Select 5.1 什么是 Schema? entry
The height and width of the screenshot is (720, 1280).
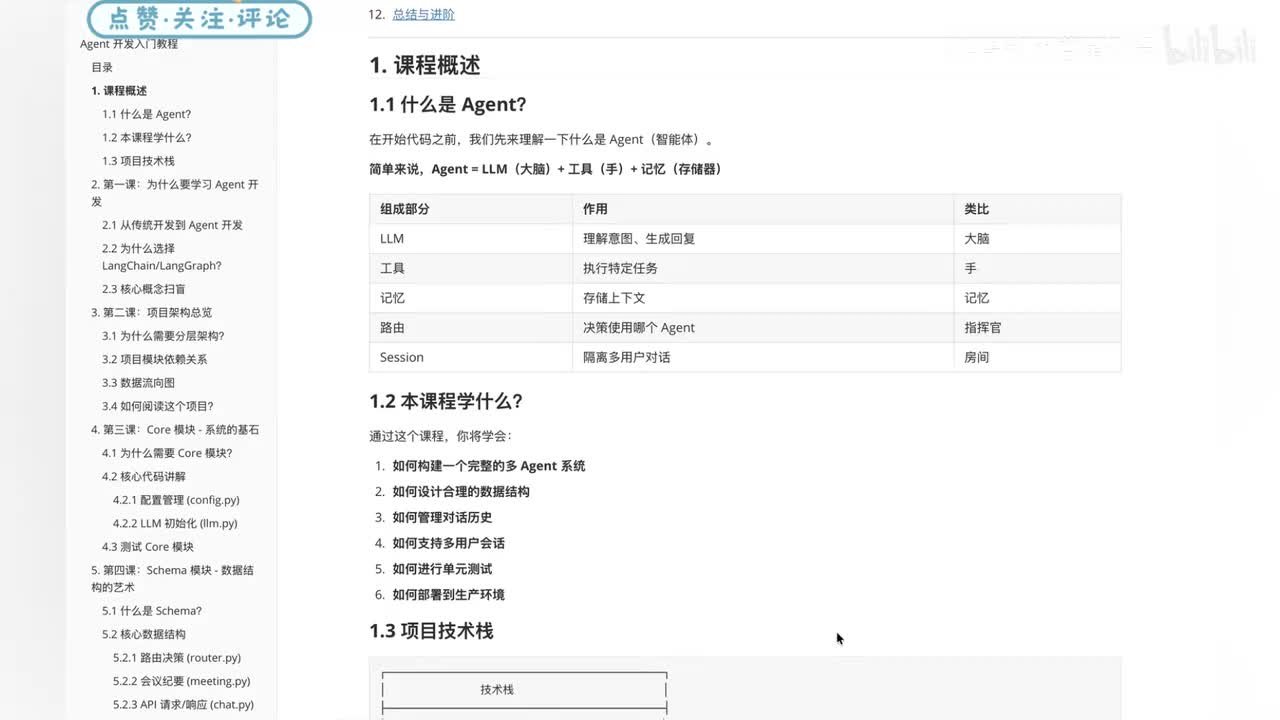coord(152,611)
